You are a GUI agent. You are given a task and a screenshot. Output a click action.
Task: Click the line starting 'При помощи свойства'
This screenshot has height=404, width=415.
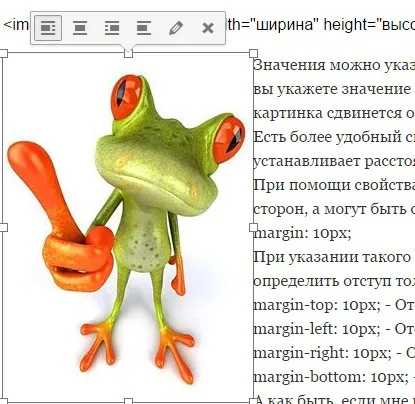(x=334, y=185)
